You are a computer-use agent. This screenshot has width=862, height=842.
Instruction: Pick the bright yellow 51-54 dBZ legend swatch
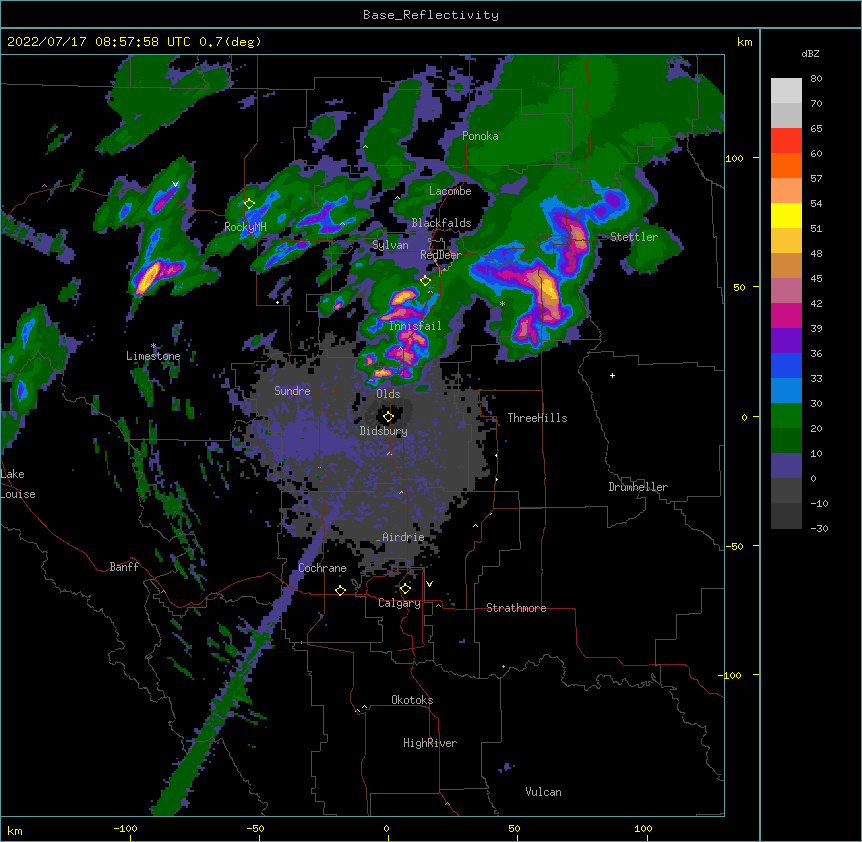point(786,215)
